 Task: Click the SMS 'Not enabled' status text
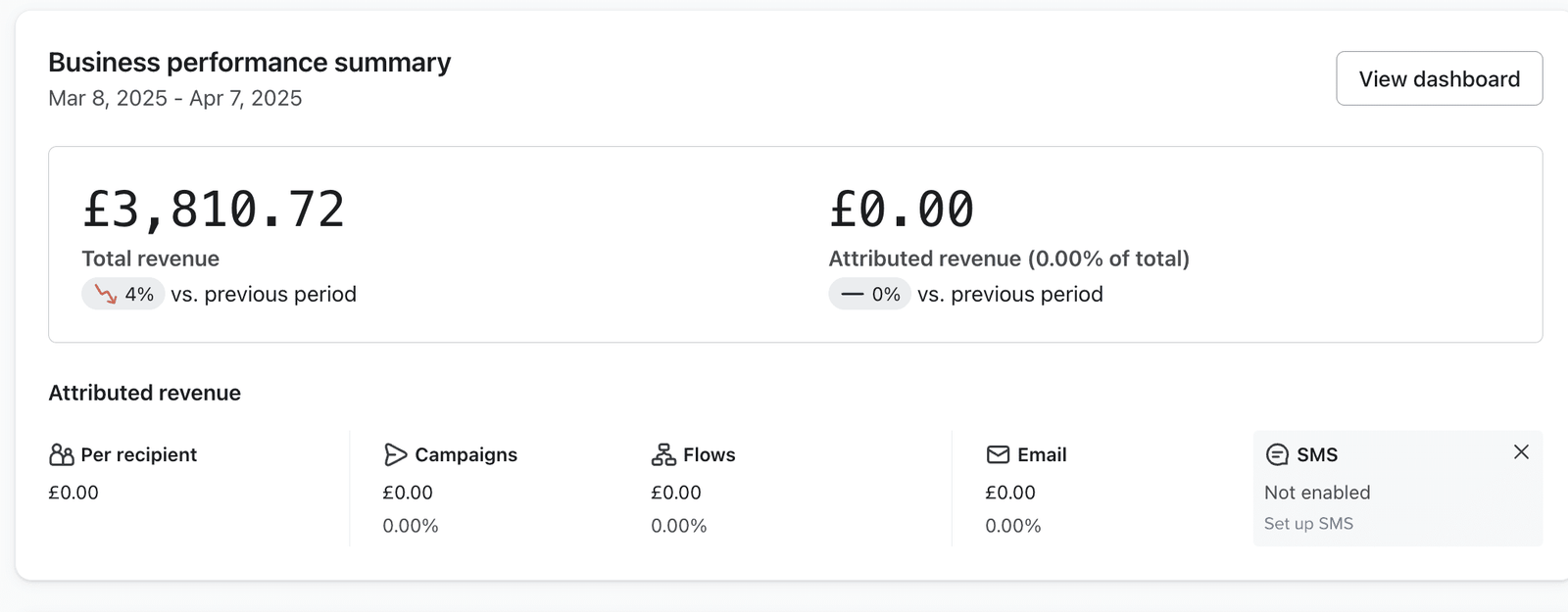pyautogui.click(x=1317, y=493)
